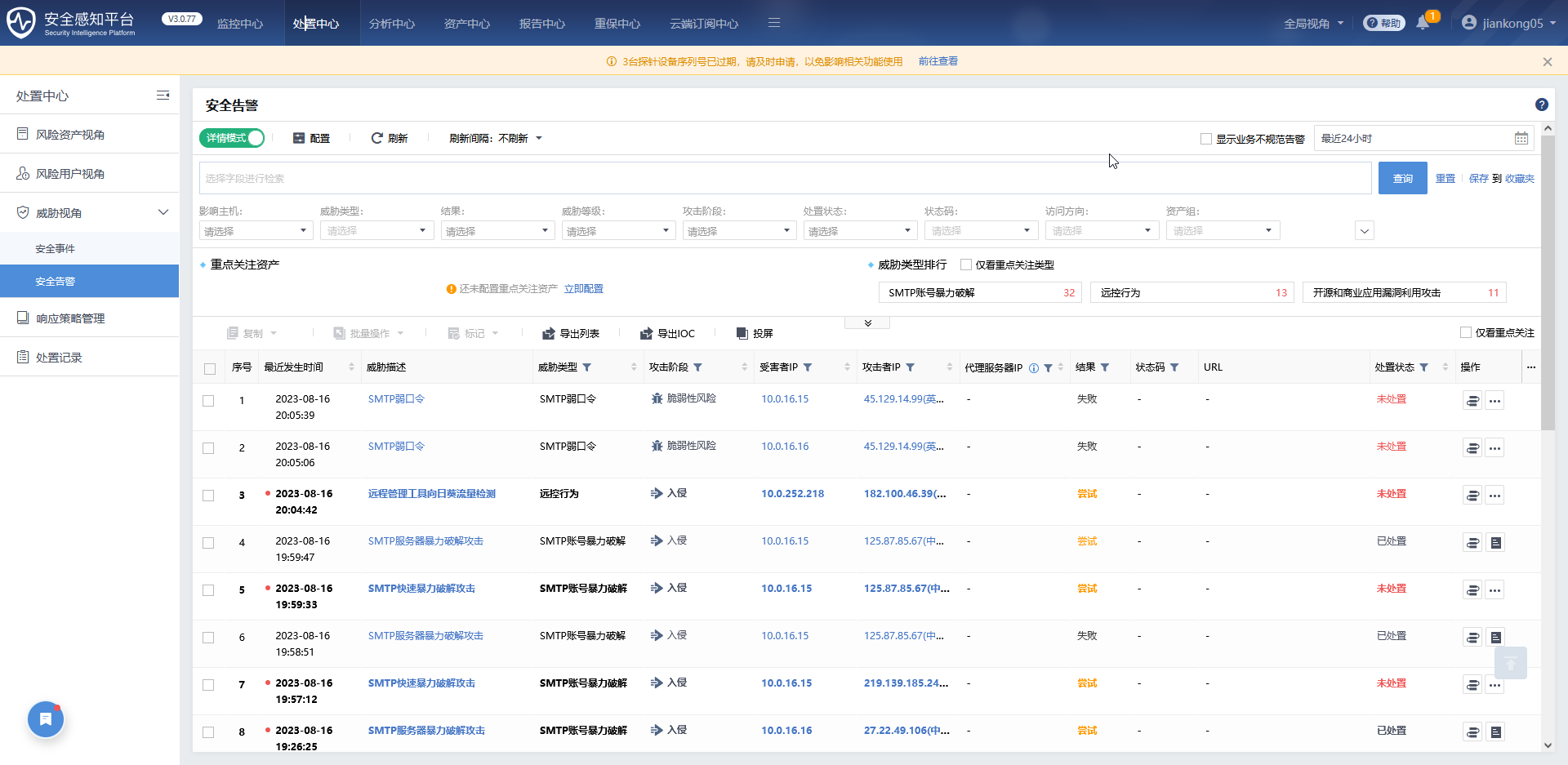Click the back-to-top floating button
This screenshot has height=765, width=1568.
[1511, 663]
